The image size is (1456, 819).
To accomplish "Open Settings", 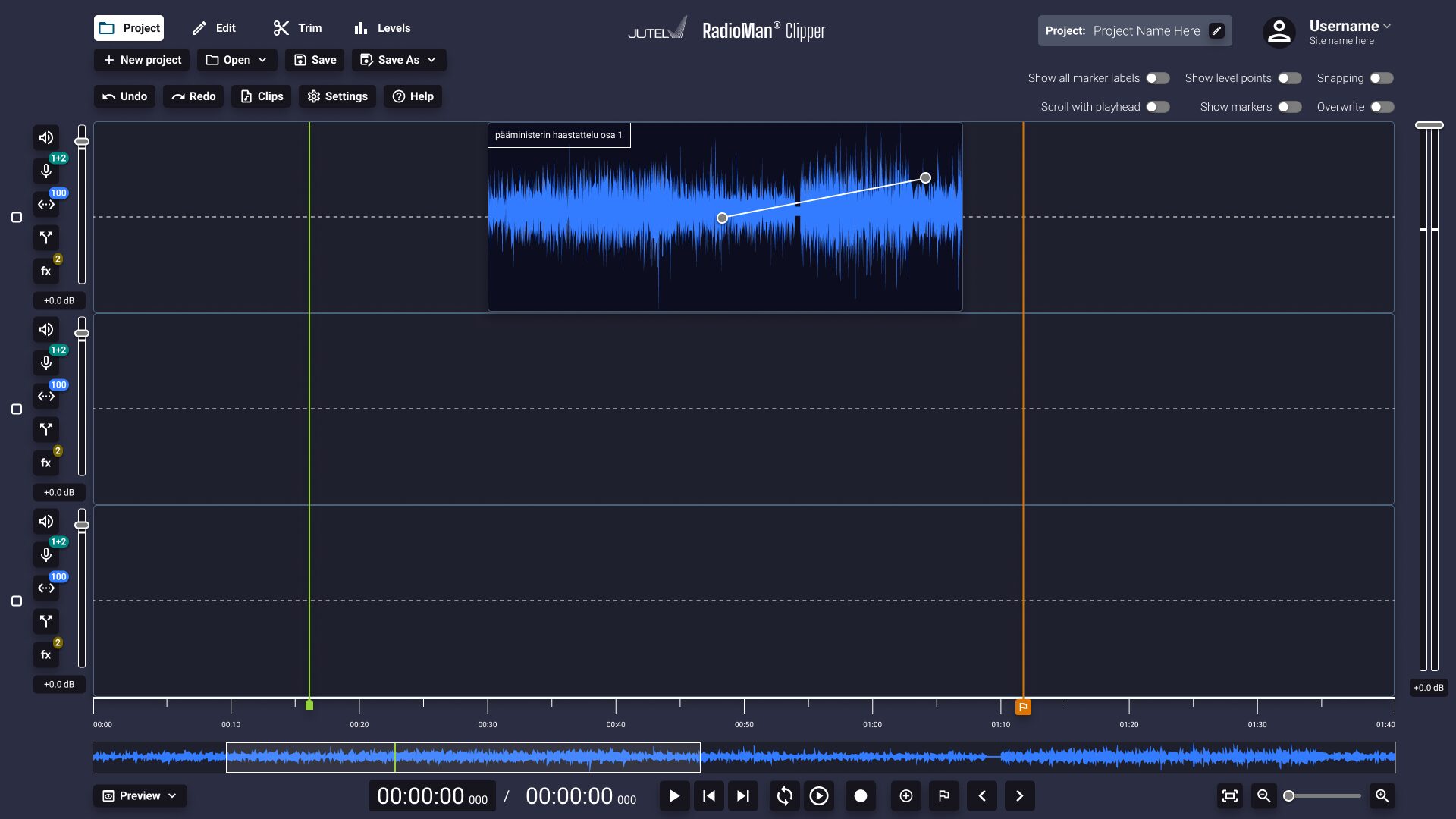I will 337,96.
